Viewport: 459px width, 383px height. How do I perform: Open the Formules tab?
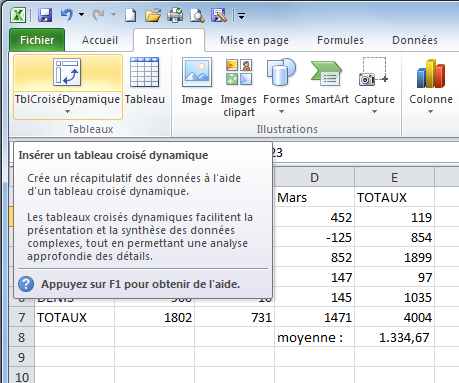[x=340, y=40]
